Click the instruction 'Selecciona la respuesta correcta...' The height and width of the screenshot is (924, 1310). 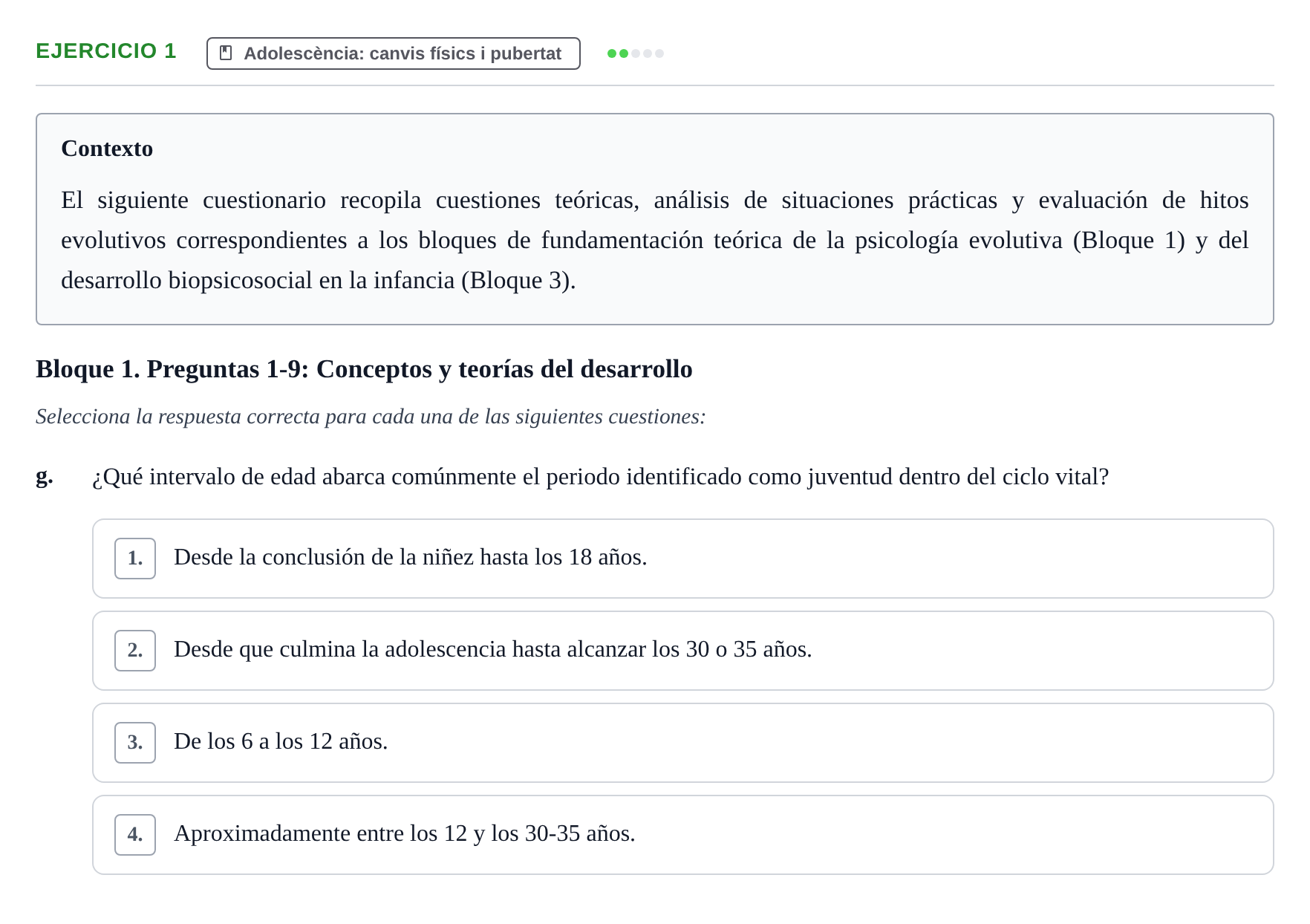371,417
